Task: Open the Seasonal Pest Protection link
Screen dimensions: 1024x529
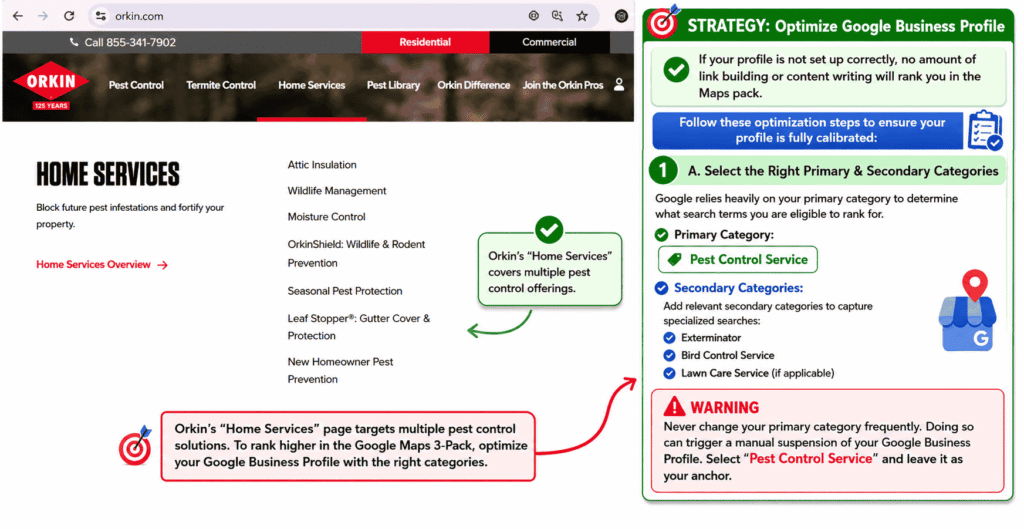Action: pyautogui.click(x=345, y=291)
